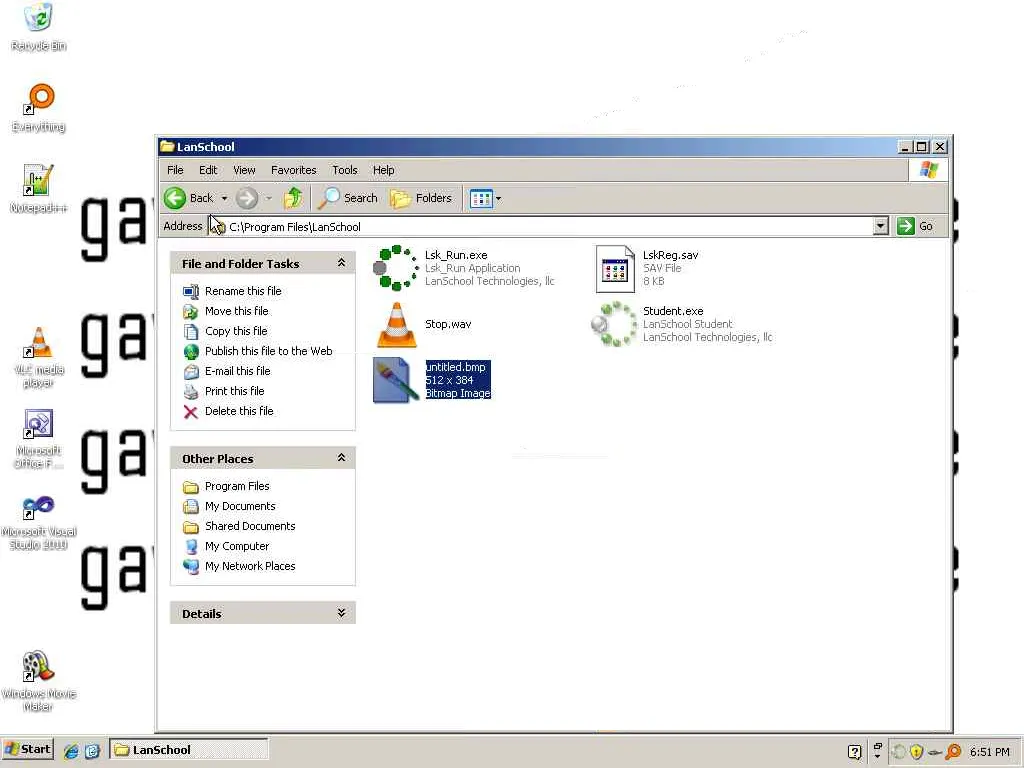
Task: Collapse the File and Folder Tasks panel
Action: click(x=341, y=263)
